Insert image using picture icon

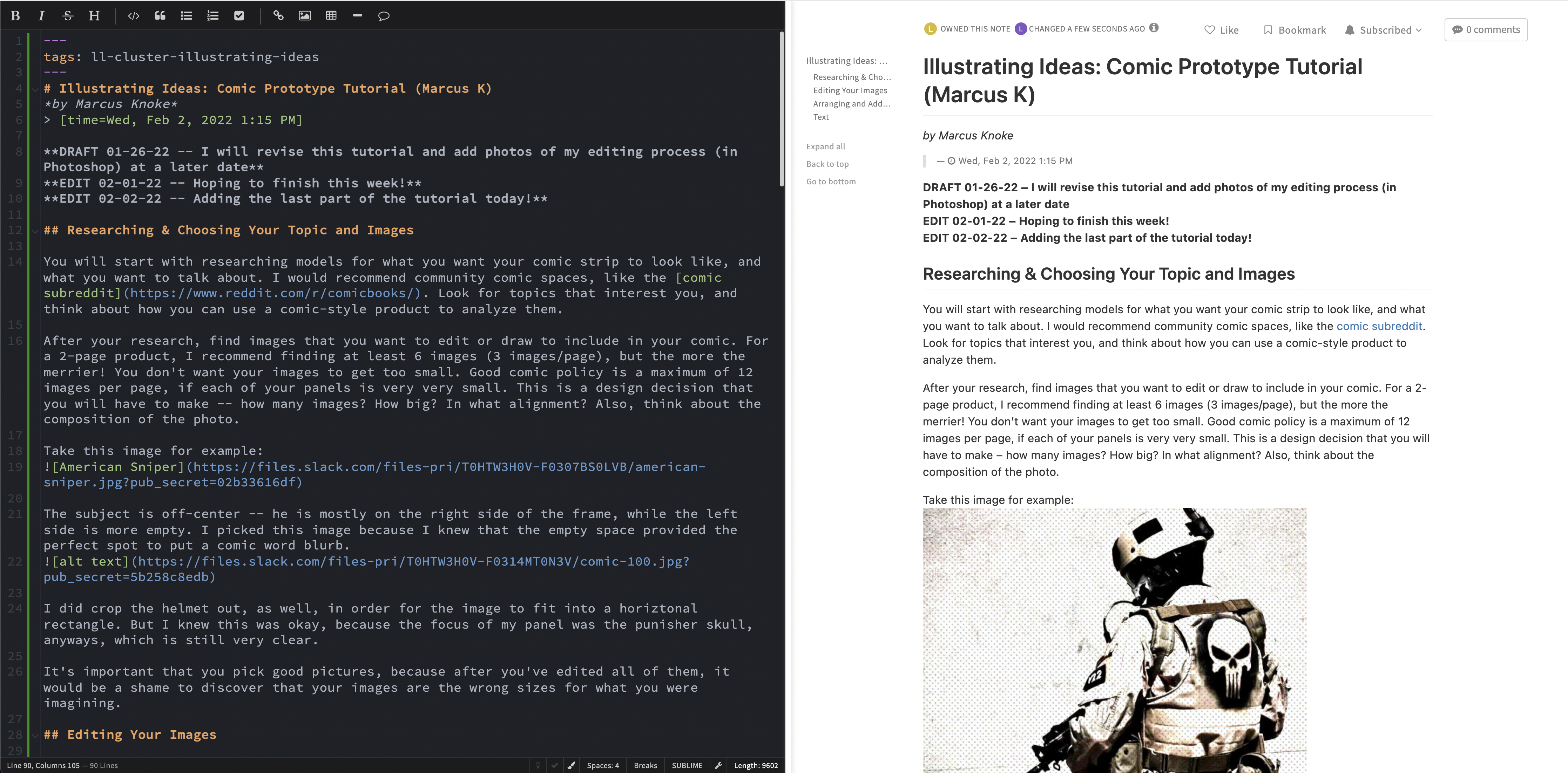tap(304, 16)
